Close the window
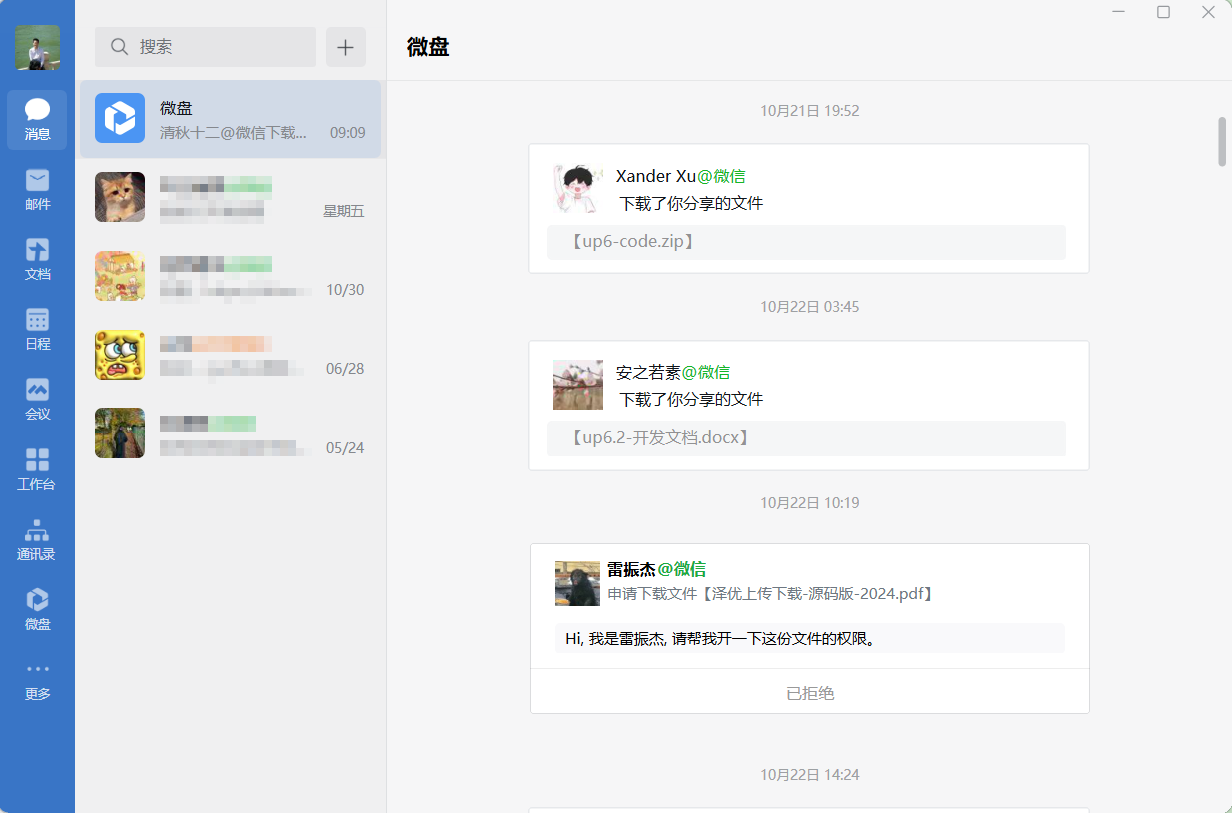1232x813 pixels. (1208, 12)
